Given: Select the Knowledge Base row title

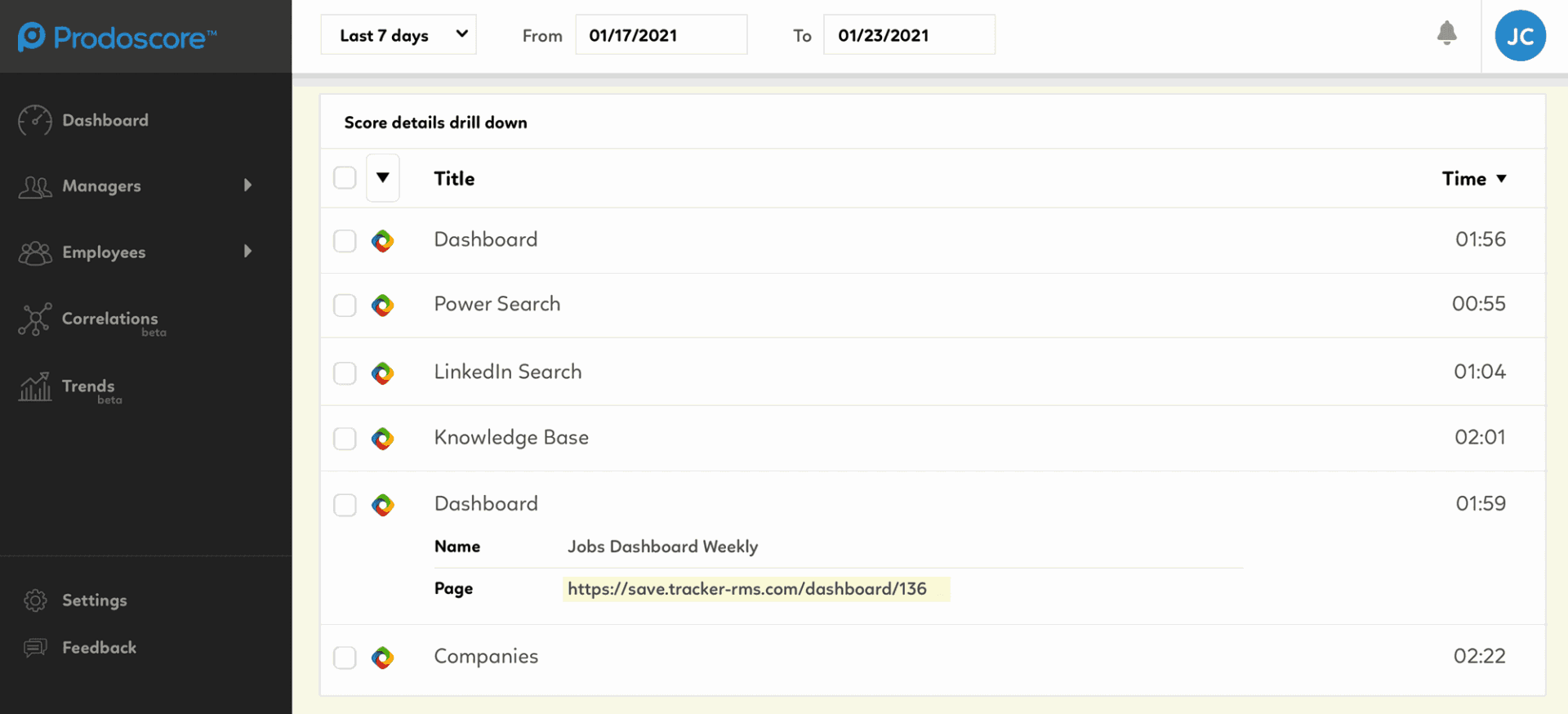Looking at the screenshot, I should (x=511, y=438).
